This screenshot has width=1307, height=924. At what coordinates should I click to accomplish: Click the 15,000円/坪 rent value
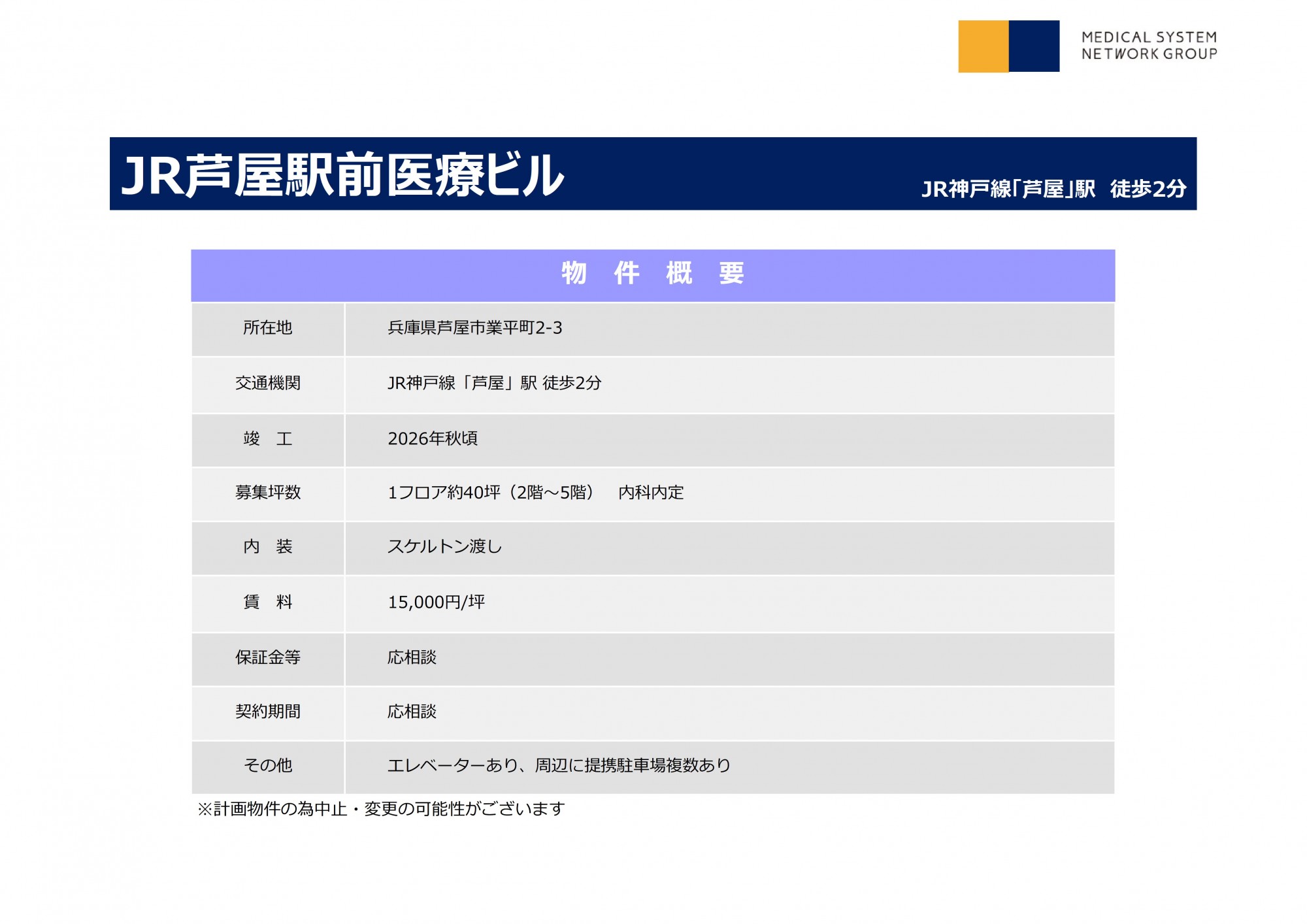tap(436, 602)
